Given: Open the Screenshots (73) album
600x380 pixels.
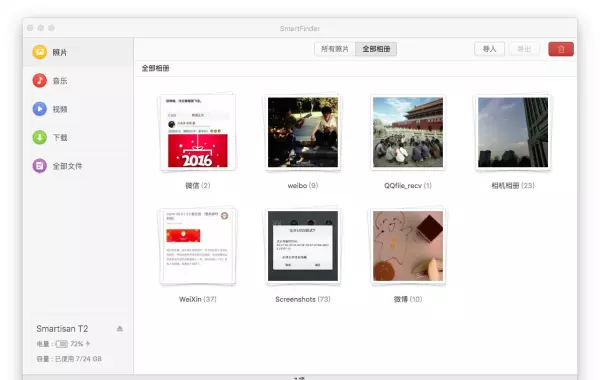Looking at the screenshot, I should tap(303, 246).
